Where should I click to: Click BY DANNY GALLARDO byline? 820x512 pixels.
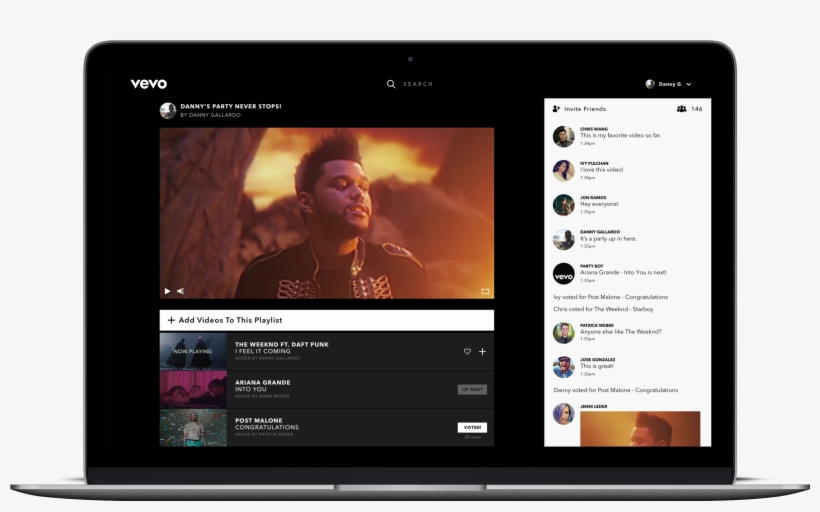[210, 115]
